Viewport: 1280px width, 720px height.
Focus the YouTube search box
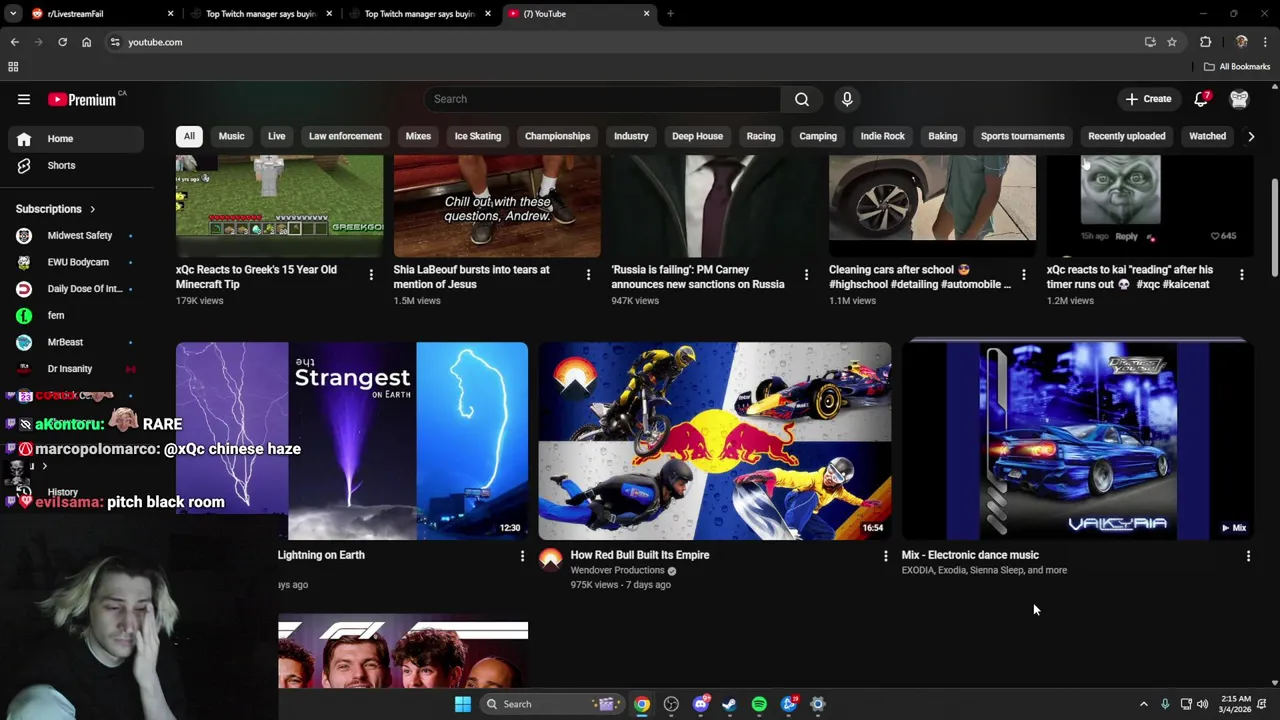click(x=603, y=99)
